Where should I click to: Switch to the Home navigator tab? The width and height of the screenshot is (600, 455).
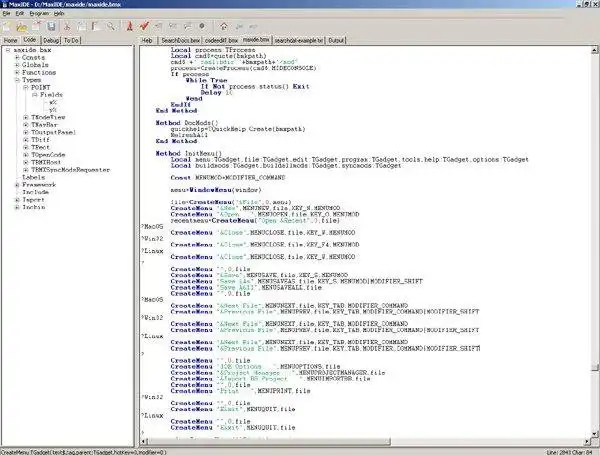[x=11, y=40]
